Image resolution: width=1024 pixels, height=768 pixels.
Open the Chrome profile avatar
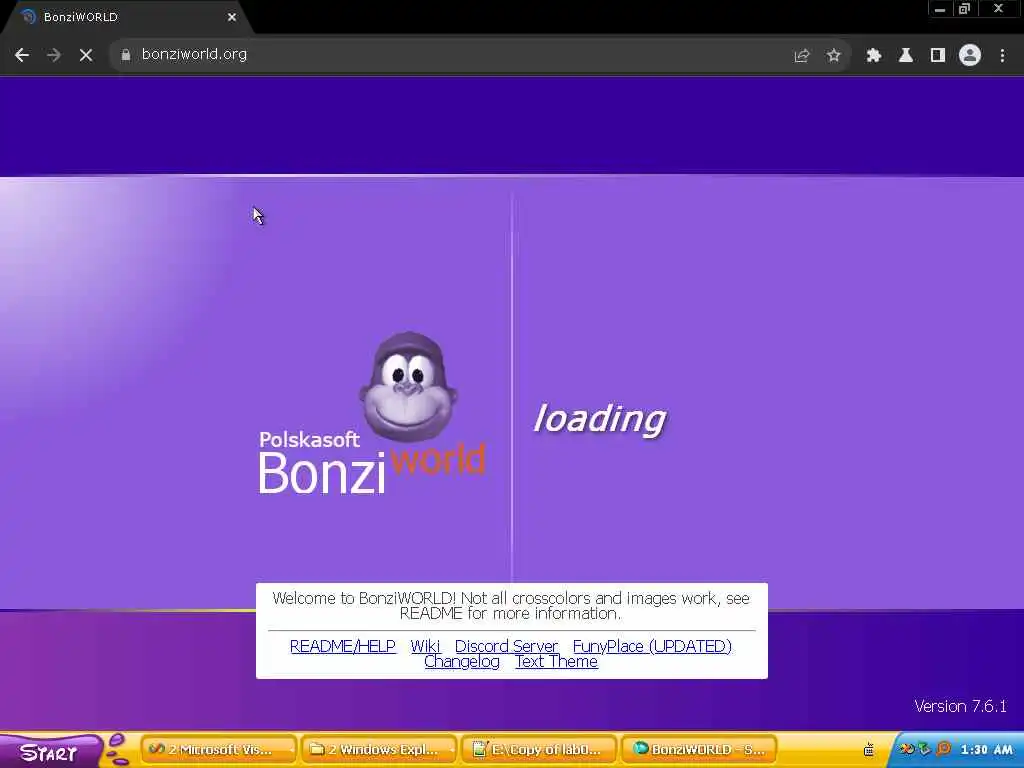pyautogui.click(x=970, y=56)
